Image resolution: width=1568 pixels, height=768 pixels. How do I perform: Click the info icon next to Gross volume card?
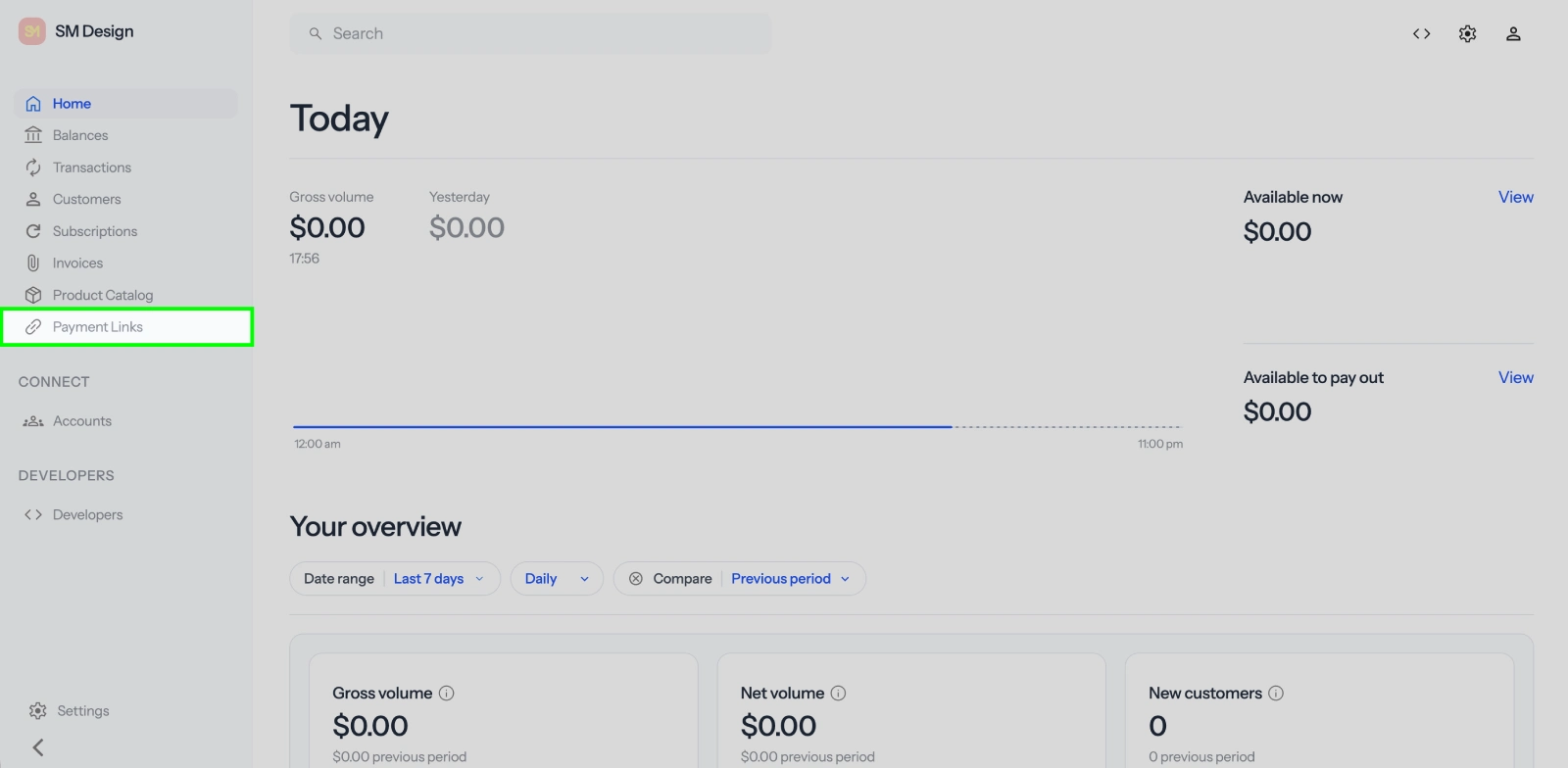(446, 693)
